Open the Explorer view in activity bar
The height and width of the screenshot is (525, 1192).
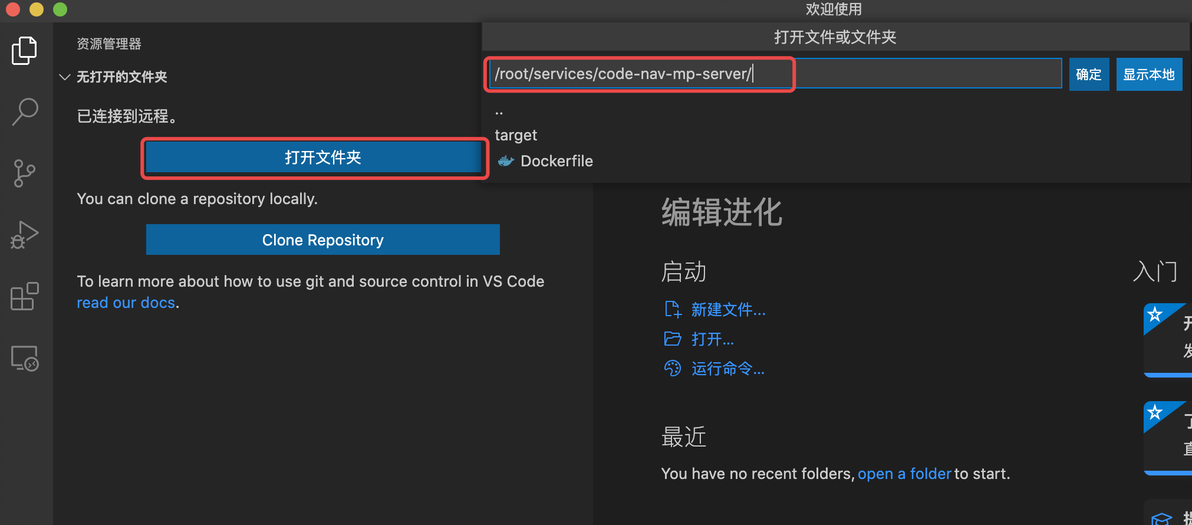click(25, 50)
